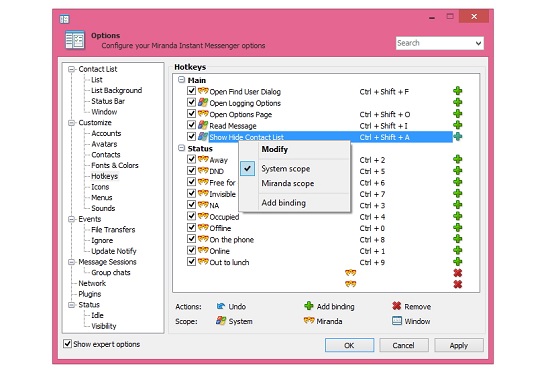Image resolution: width=550 pixels, height=385 pixels.
Task: Click green plus on Away row
Action: (x=457, y=160)
